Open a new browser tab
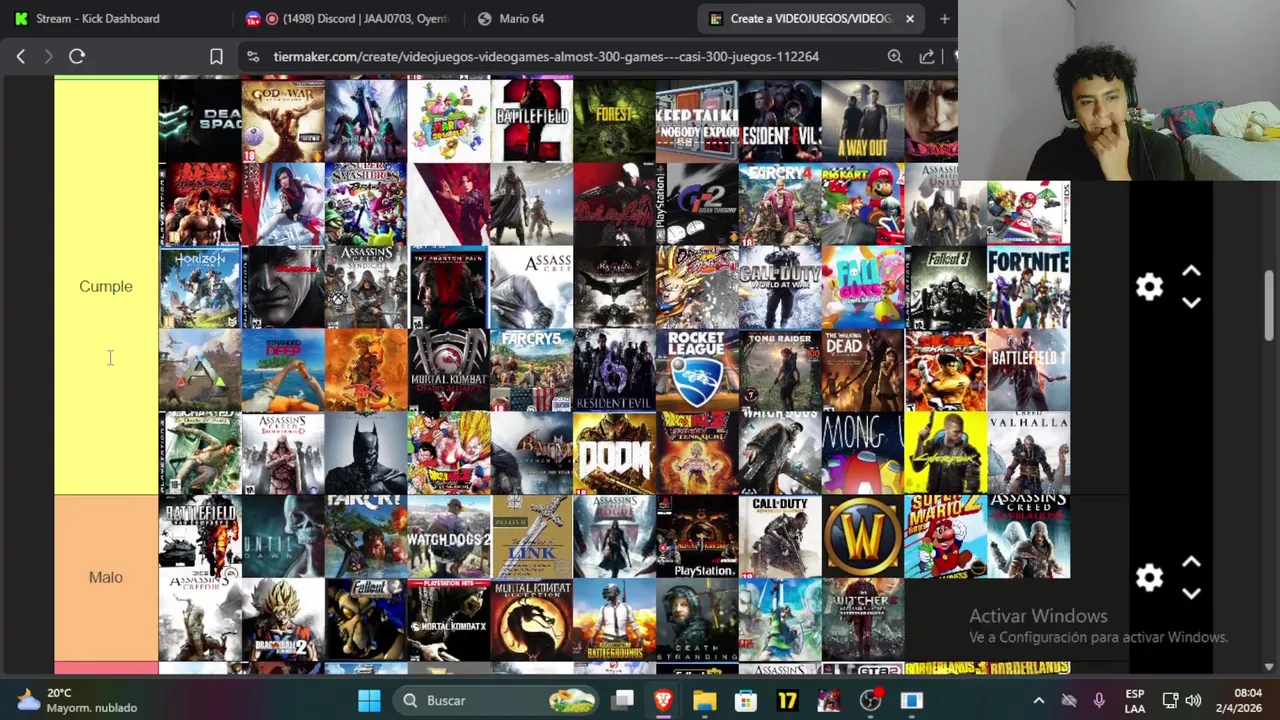 coord(944,18)
